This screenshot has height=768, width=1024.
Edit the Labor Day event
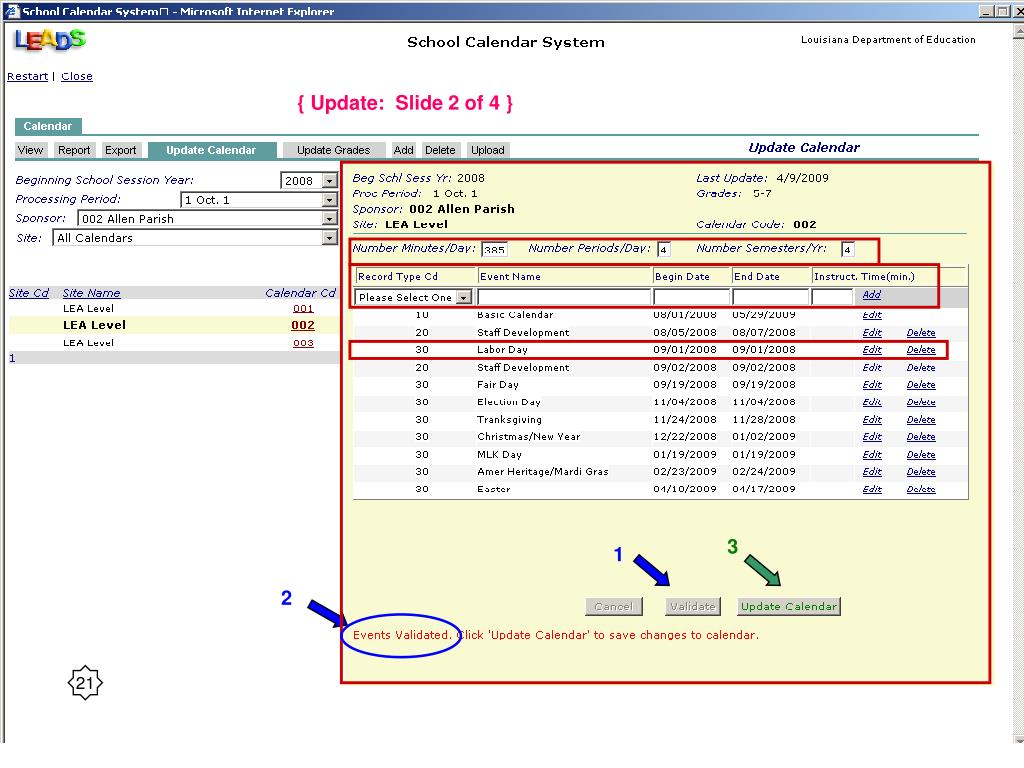click(x=872, y=350)
